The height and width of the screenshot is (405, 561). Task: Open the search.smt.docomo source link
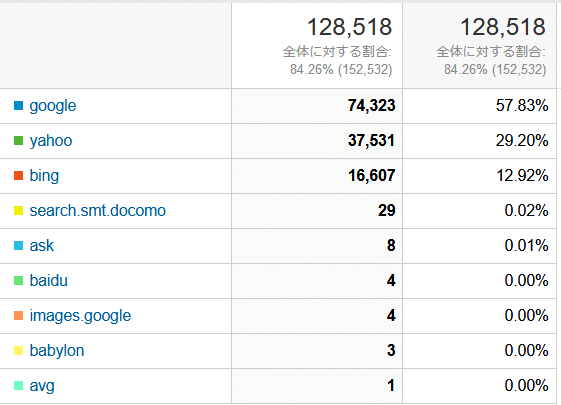[97, 211]
